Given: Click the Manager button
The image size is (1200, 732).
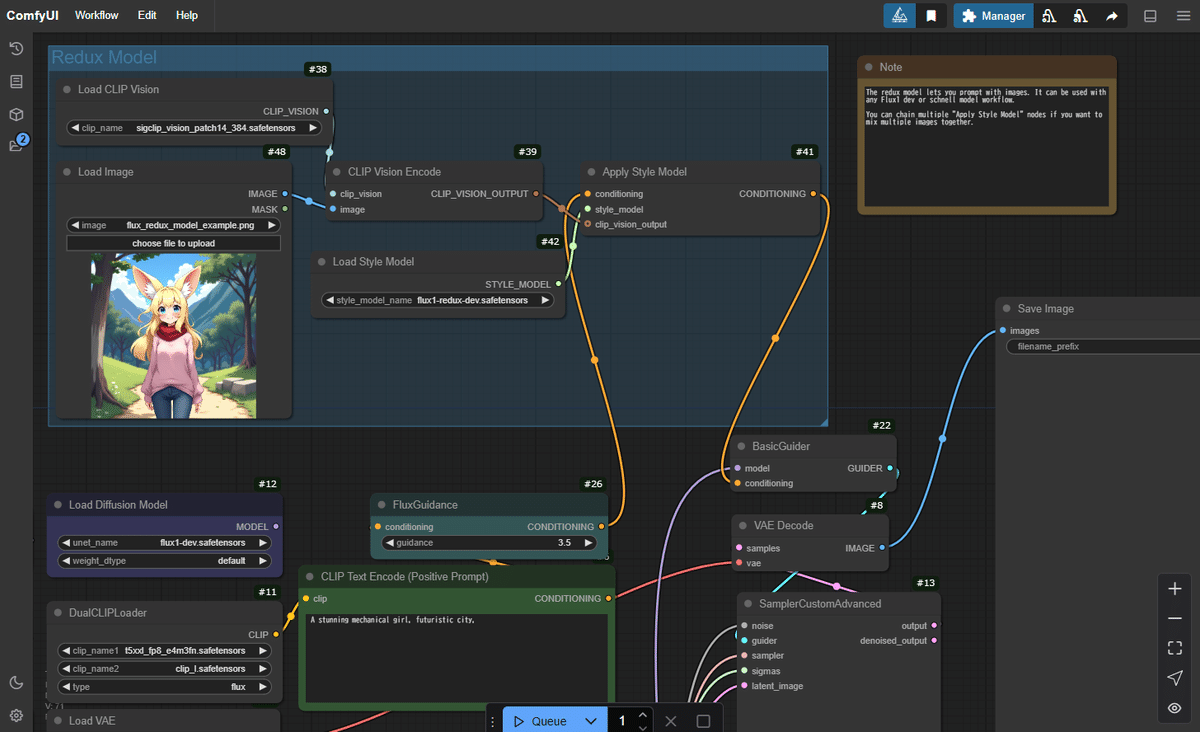Looking at the screenshot, I should pyautogui.click(x=992, y=15).
